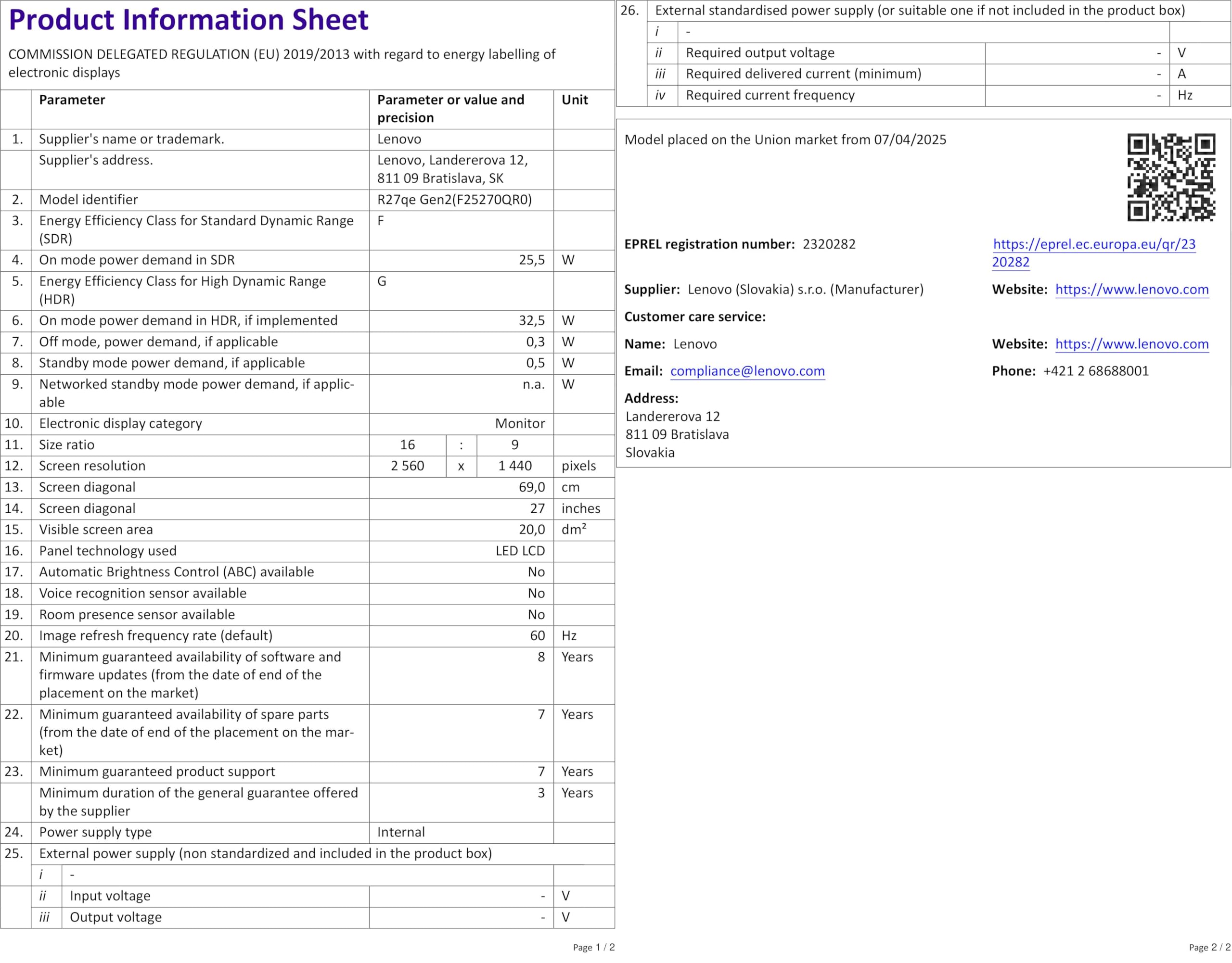Click the Parameter column header
The width and height of the screenshot is (1232, 963).
click(x=72, y=100)
